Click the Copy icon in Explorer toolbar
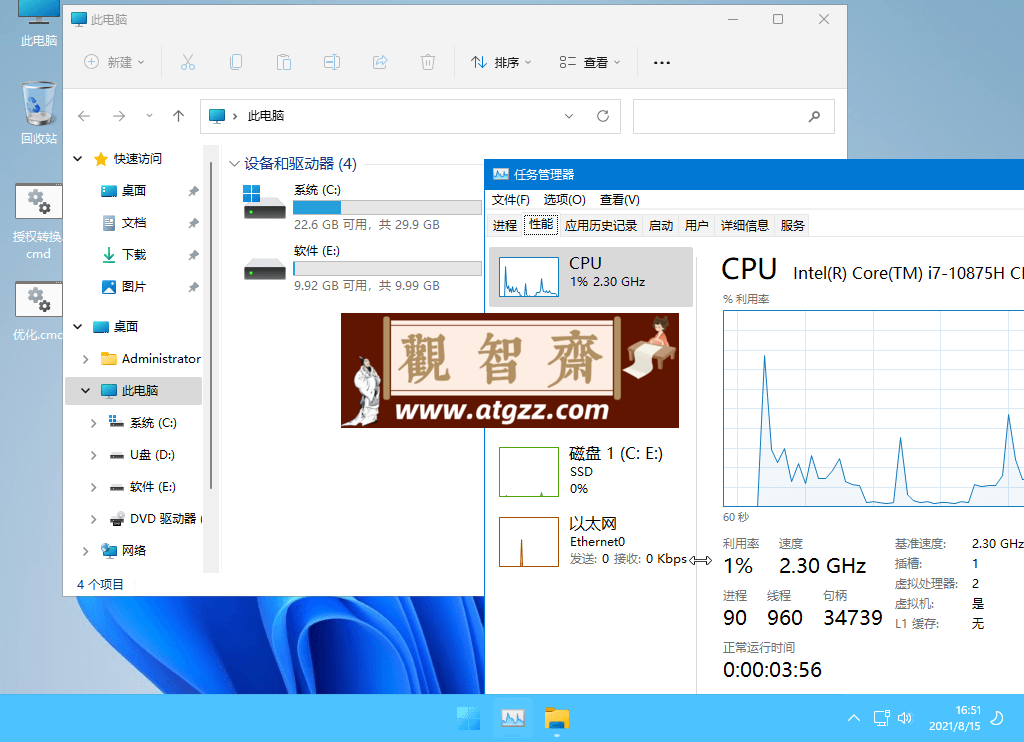Viewport: 1024px width, 742px height. tap(236, 62)
